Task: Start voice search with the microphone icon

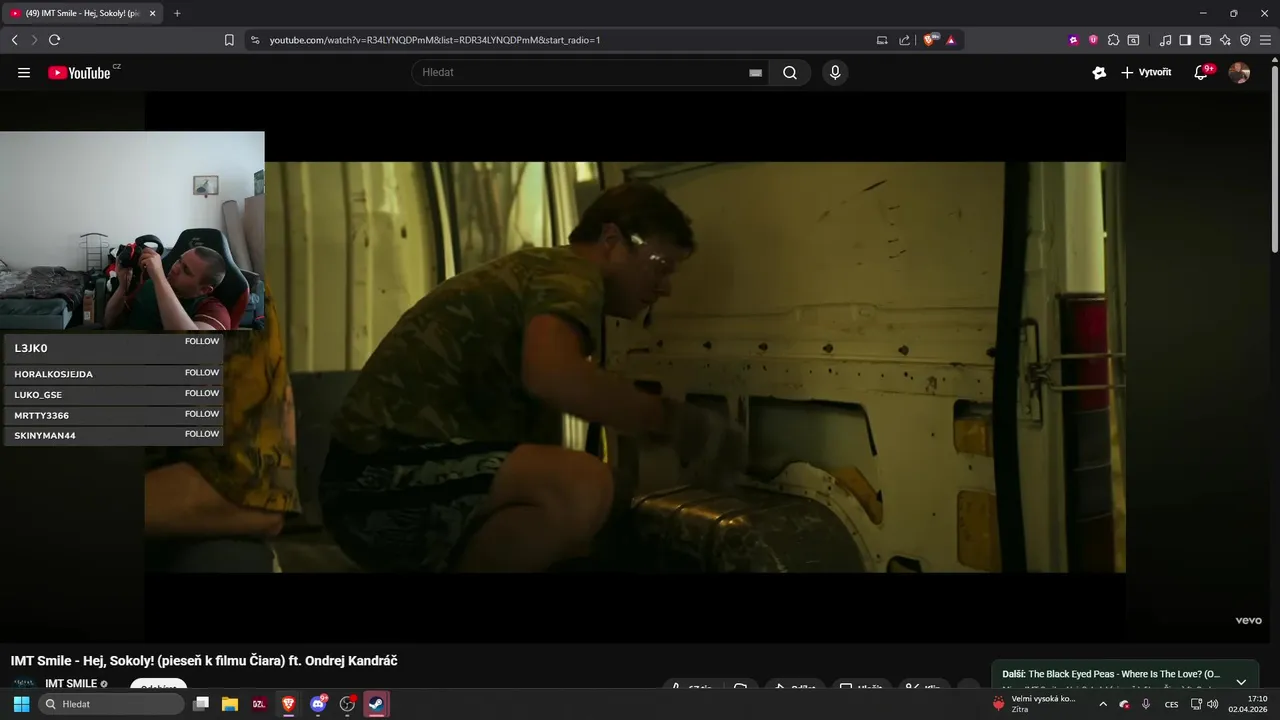Action: [x=835, y=72]
